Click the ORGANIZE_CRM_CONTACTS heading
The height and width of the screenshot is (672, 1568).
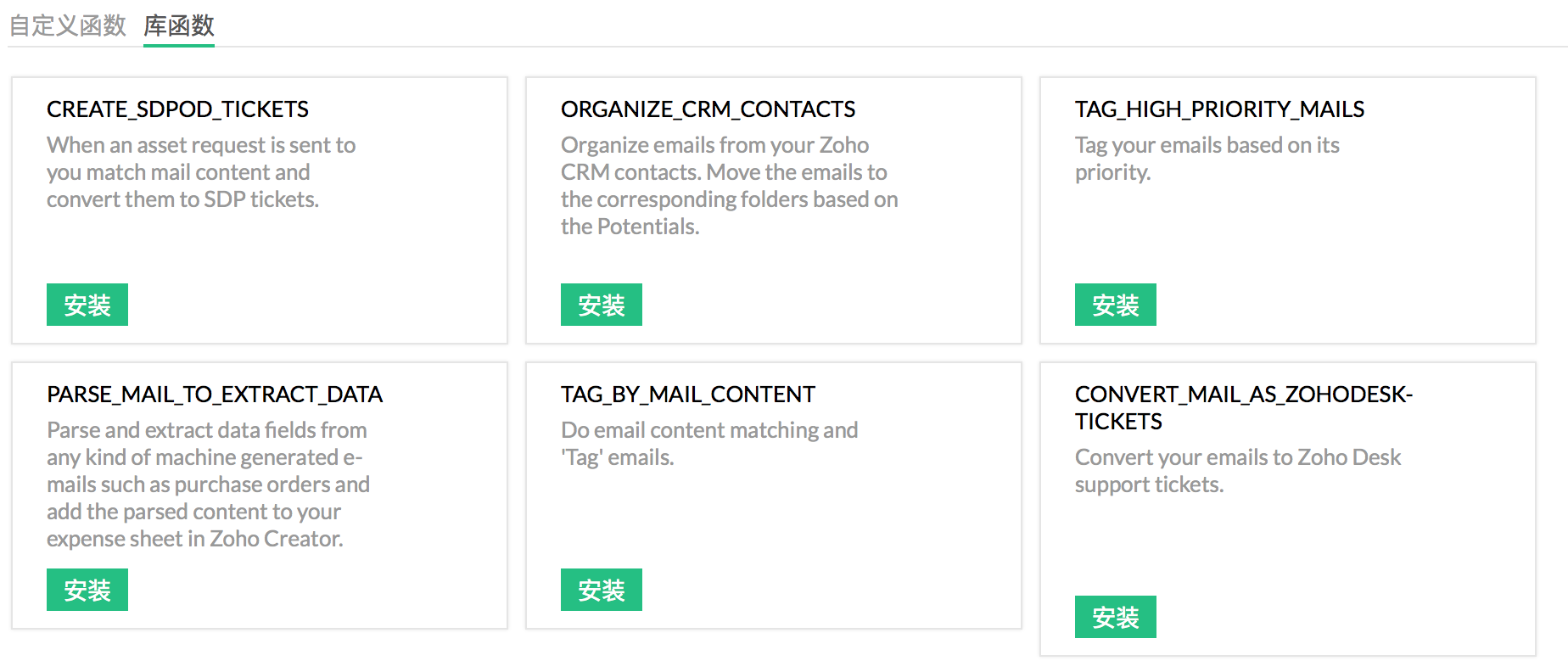pos(708,109)
